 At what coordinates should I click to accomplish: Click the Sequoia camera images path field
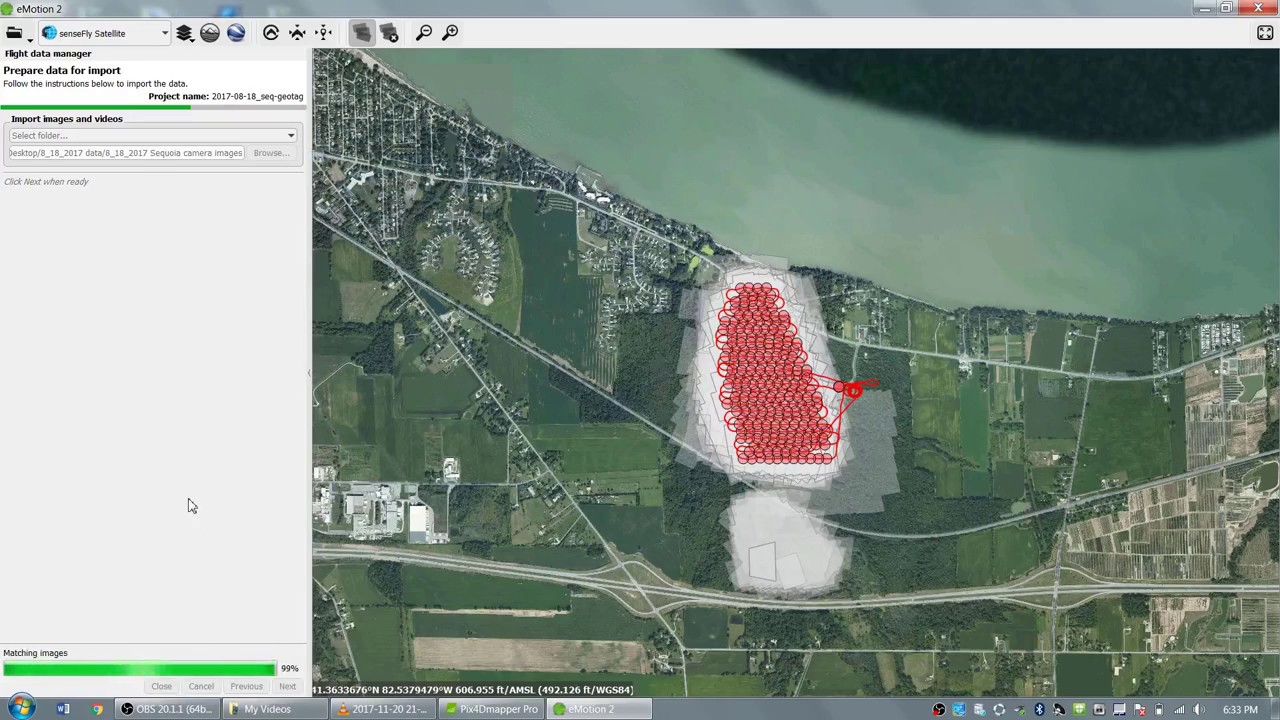pos(126,153)
